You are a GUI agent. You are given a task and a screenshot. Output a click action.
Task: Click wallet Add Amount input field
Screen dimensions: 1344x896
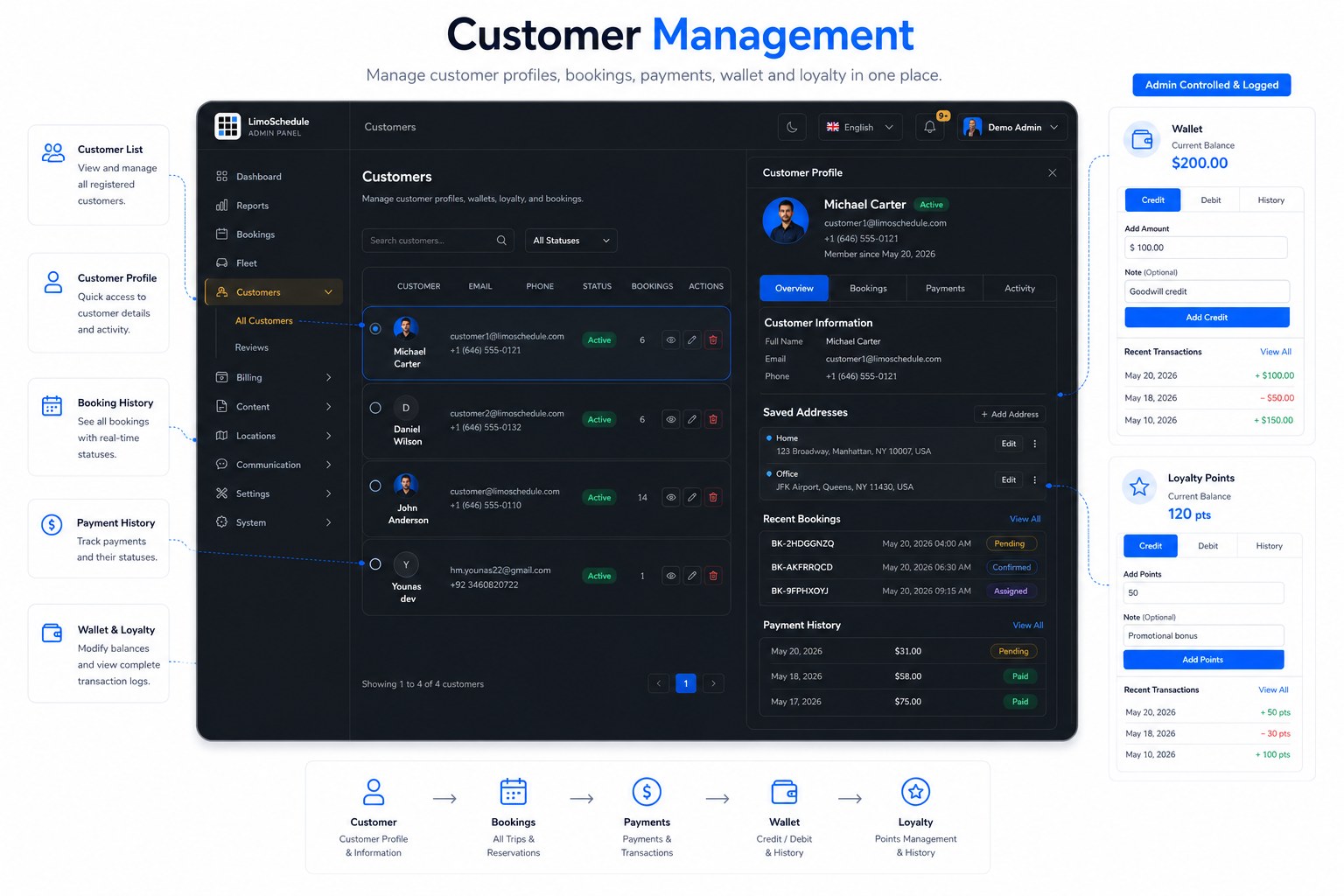[1206, 248]
